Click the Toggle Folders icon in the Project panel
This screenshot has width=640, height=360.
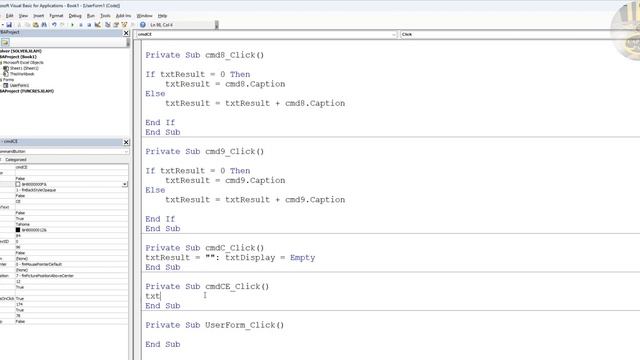tap(5, 42)
